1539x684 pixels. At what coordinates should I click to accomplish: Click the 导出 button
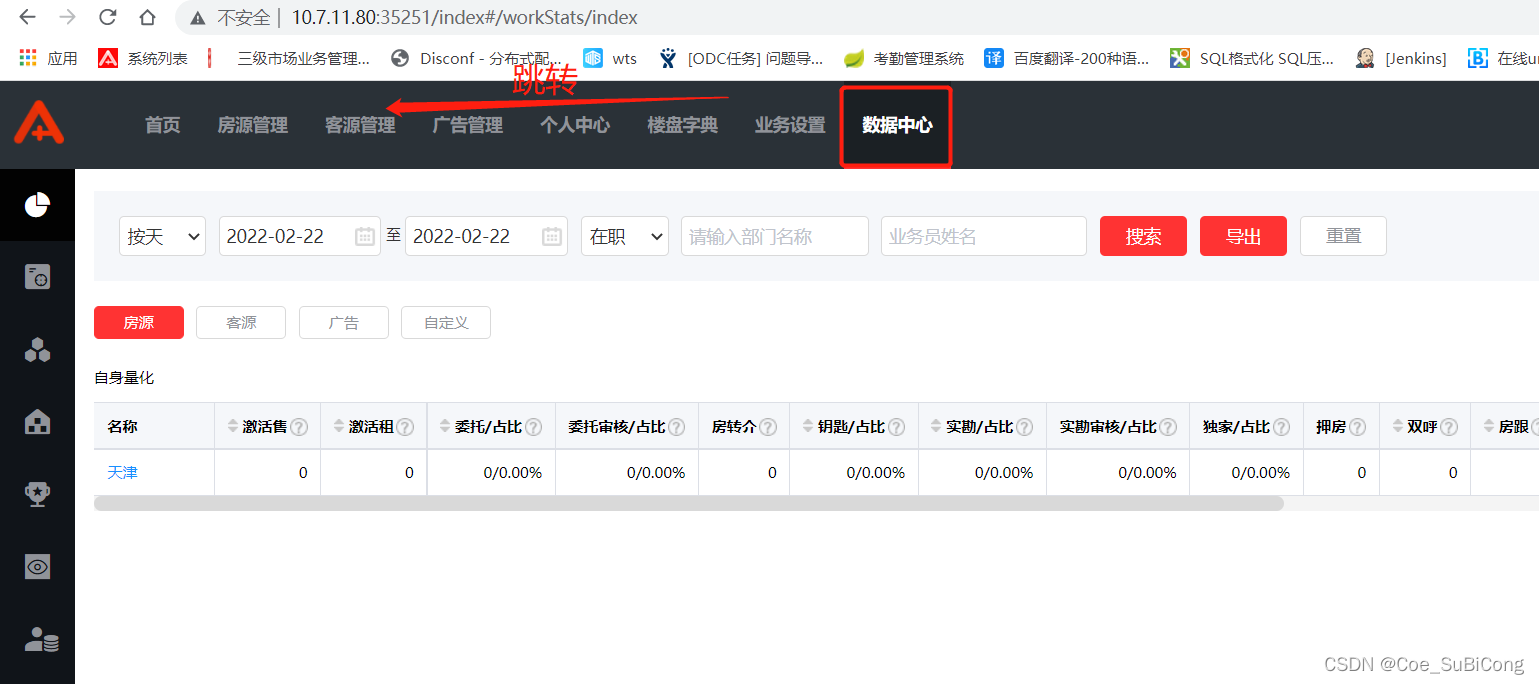tap(1243, 236)
